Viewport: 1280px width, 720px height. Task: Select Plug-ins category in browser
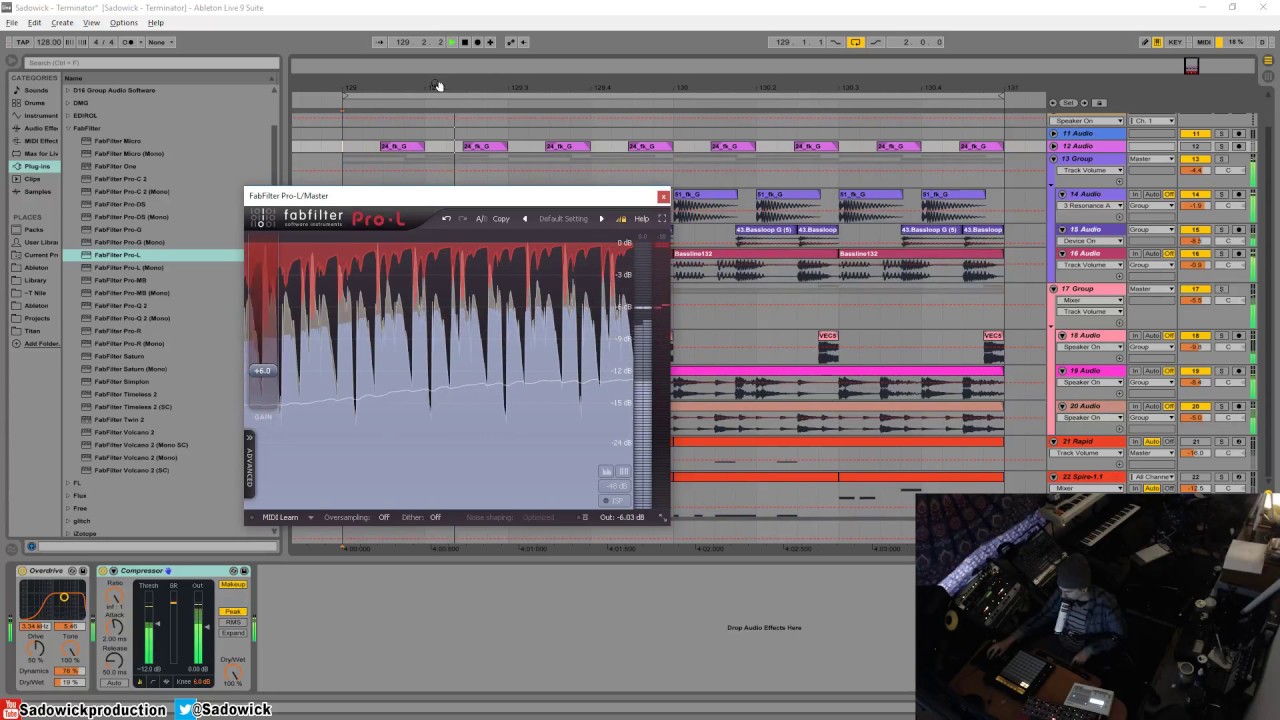(x=37, y=166)
